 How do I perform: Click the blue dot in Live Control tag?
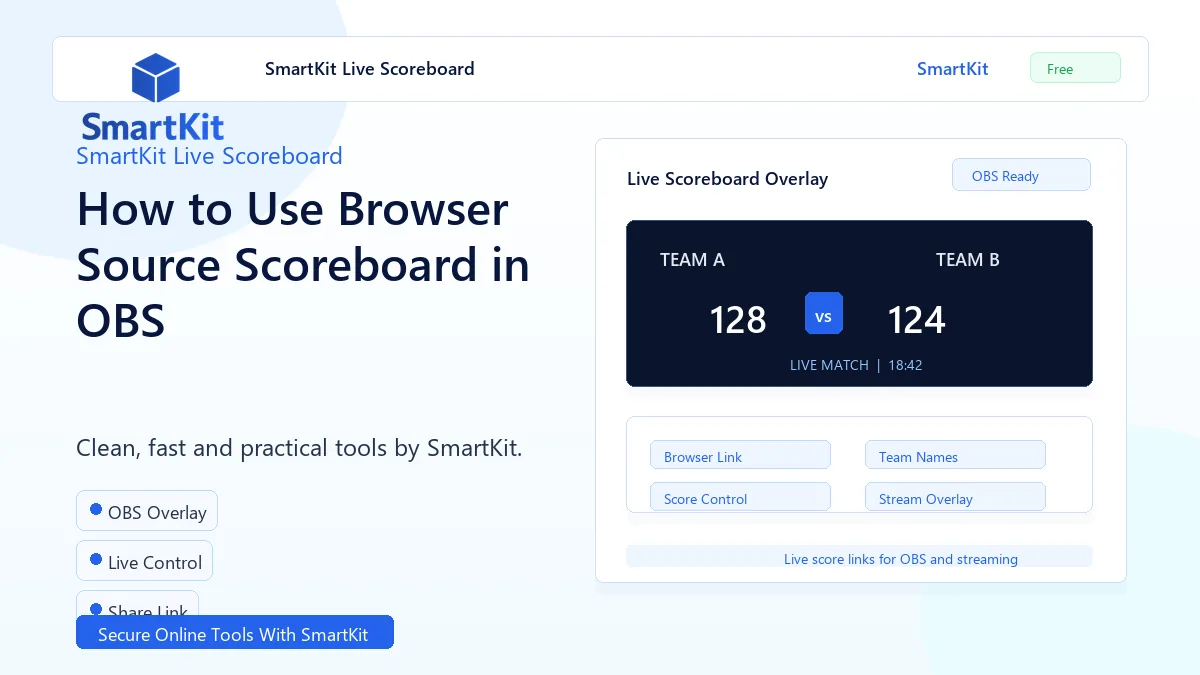pos(96,559)
